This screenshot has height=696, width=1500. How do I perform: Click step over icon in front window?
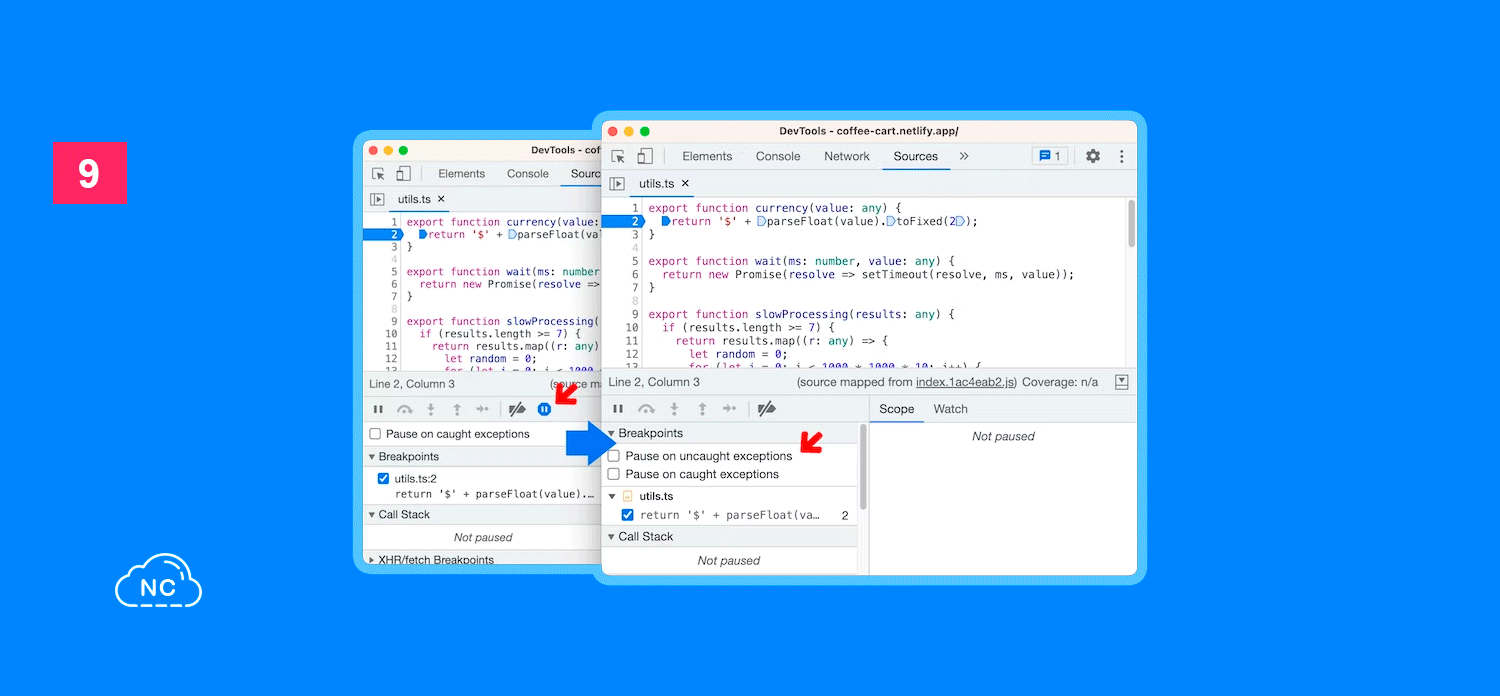[x=647, y=409]
